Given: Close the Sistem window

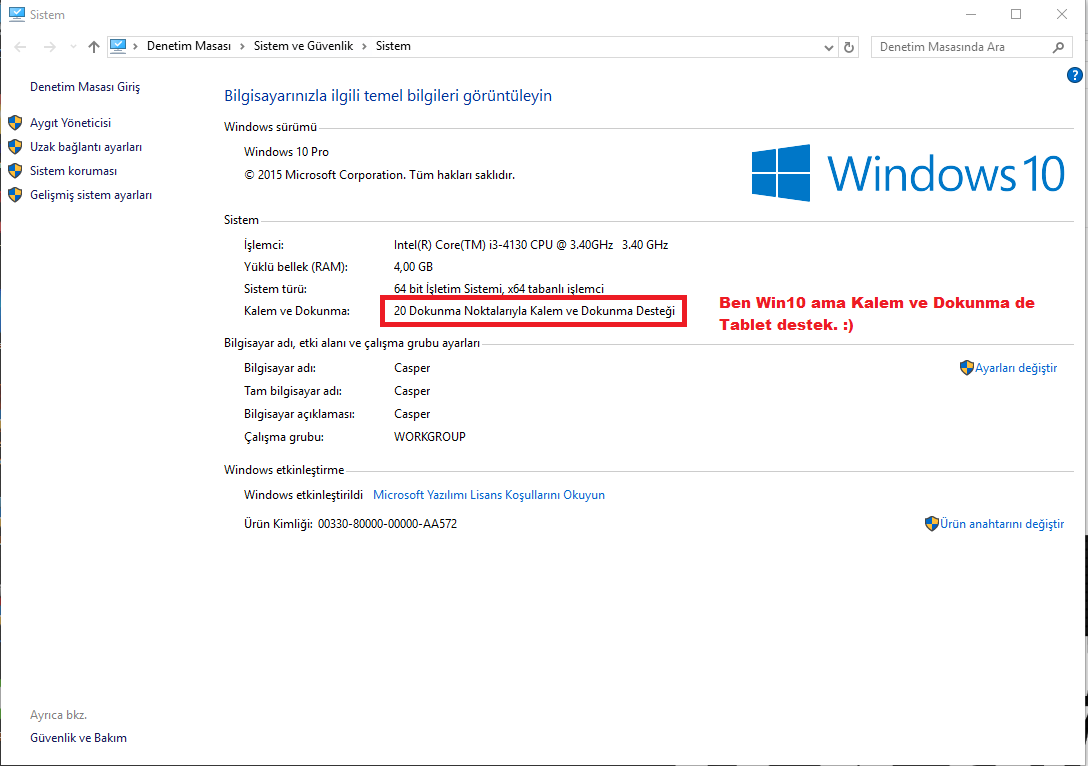Looking at the screenshot, I should coord(1062,14).
